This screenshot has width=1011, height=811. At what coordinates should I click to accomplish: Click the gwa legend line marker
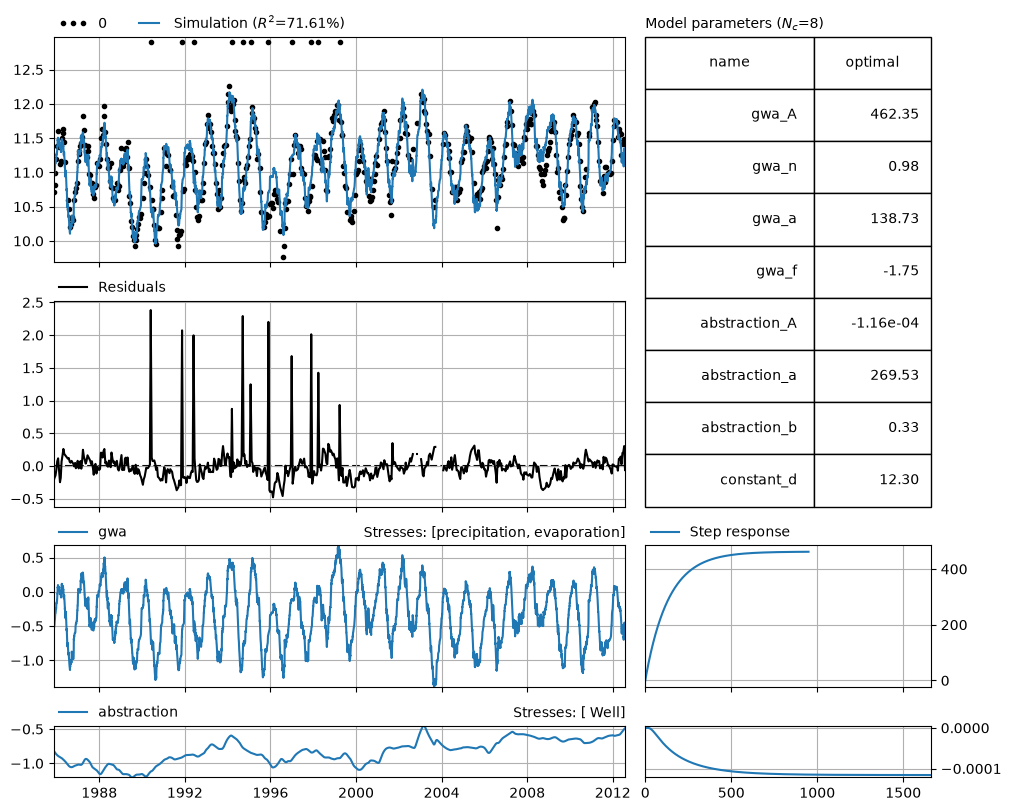73,532
